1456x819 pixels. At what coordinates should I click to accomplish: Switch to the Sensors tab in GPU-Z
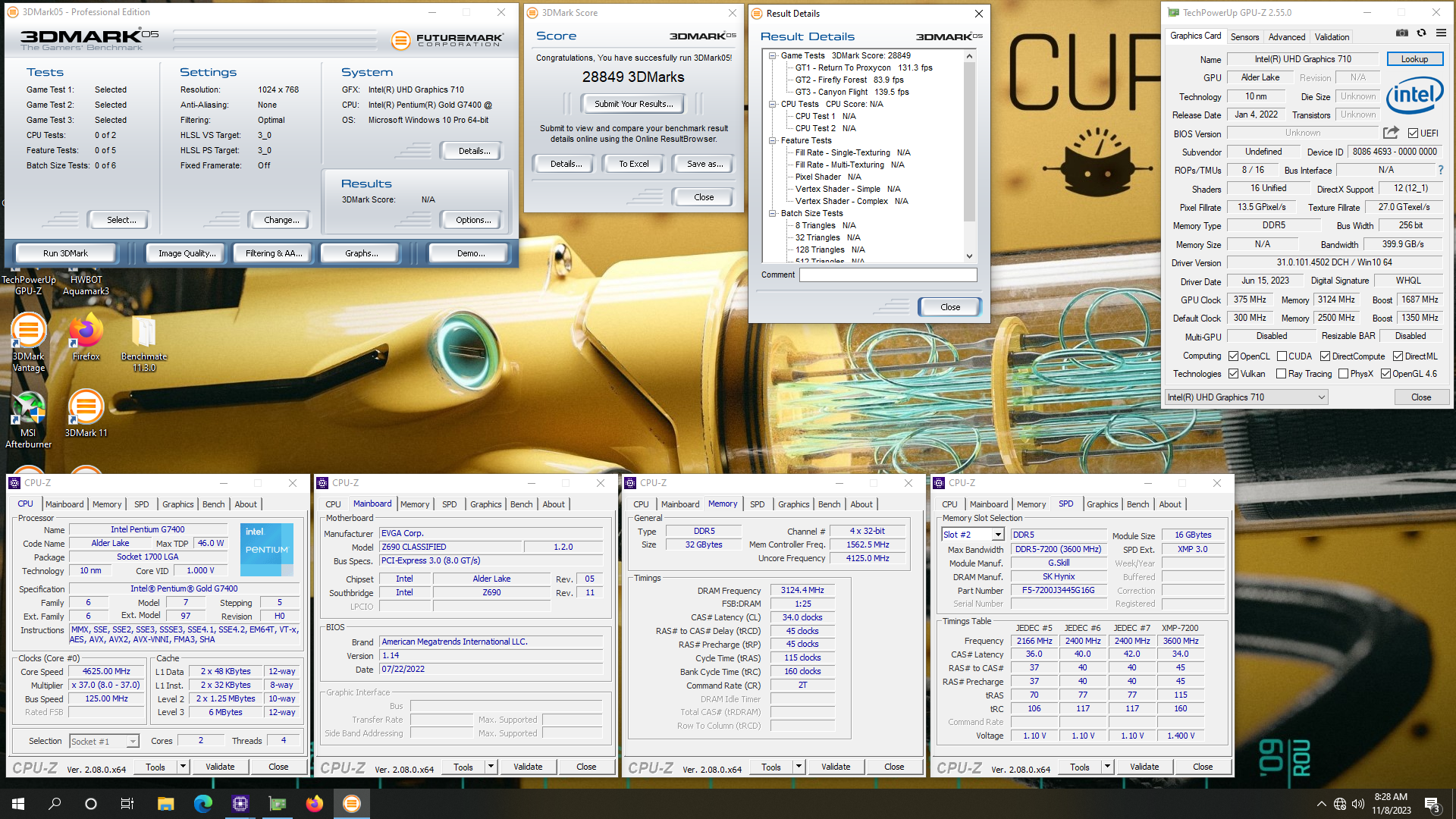pos(1244,37)
